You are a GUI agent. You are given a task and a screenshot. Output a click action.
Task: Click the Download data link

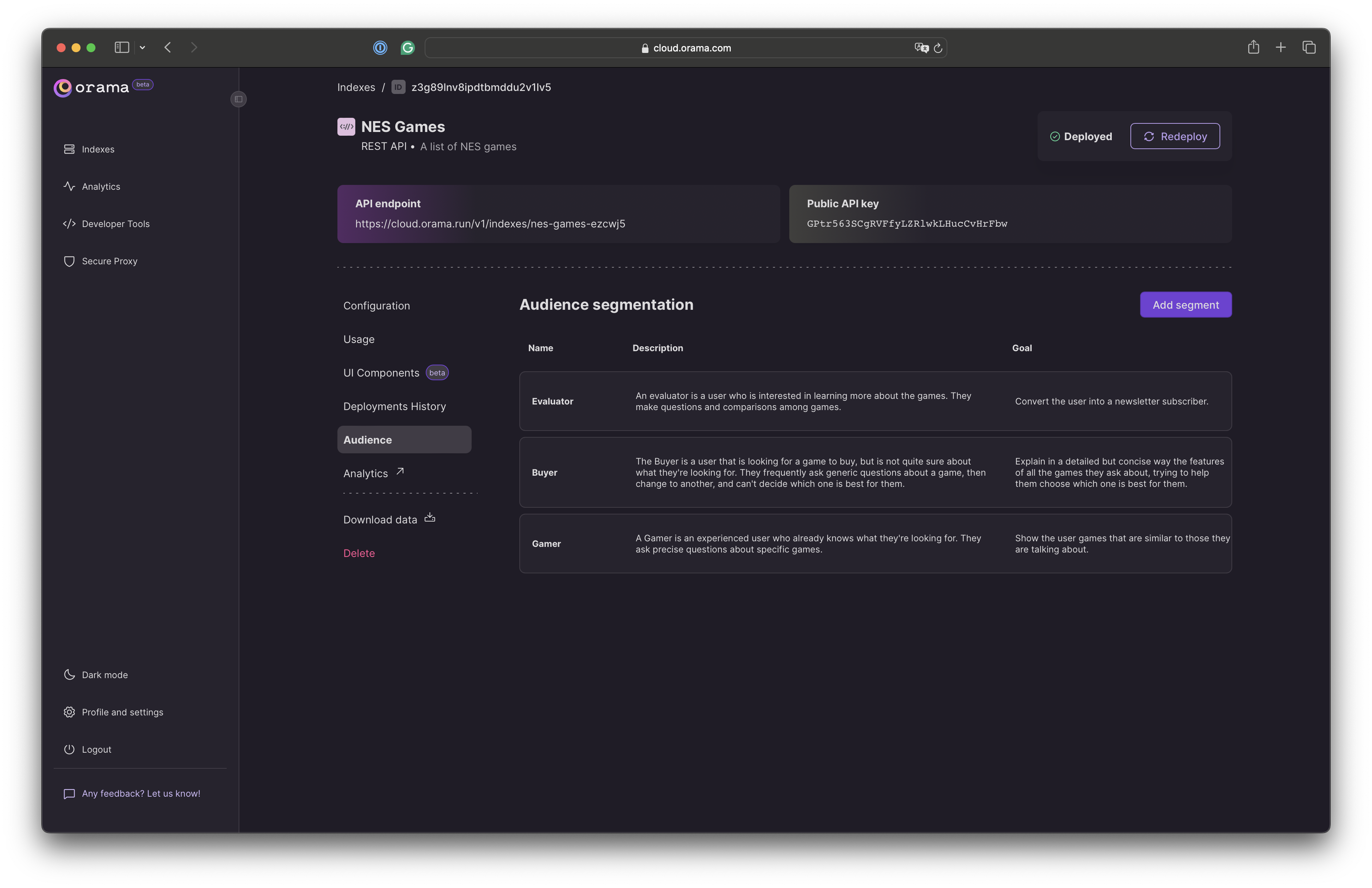389,519
